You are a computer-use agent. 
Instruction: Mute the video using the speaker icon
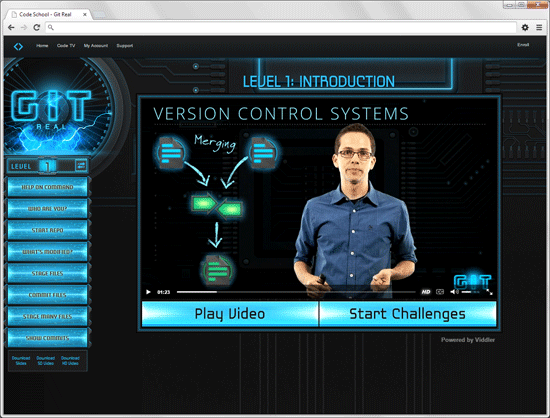454,292
